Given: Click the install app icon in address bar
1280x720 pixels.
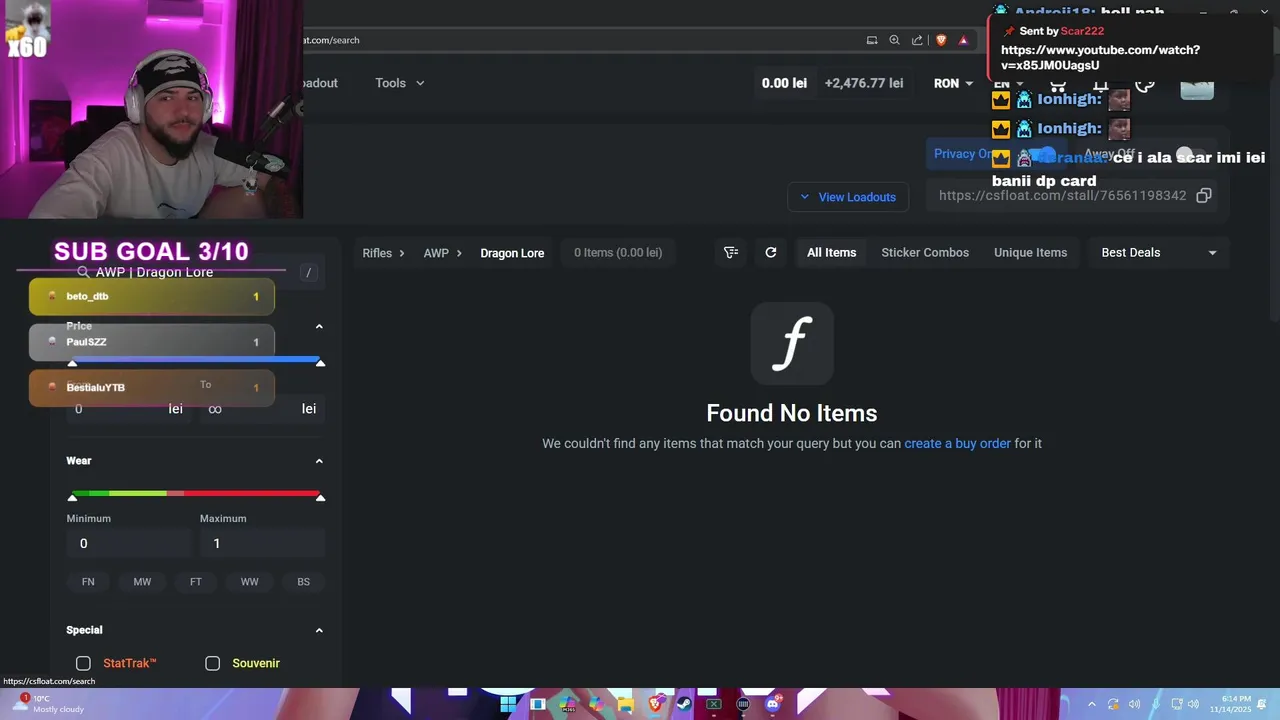Looking at the screenshot, I should [872, 40].
